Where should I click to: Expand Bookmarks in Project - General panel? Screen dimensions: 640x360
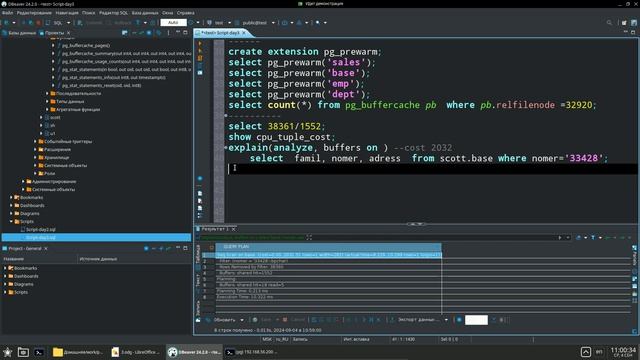[5, 268]
